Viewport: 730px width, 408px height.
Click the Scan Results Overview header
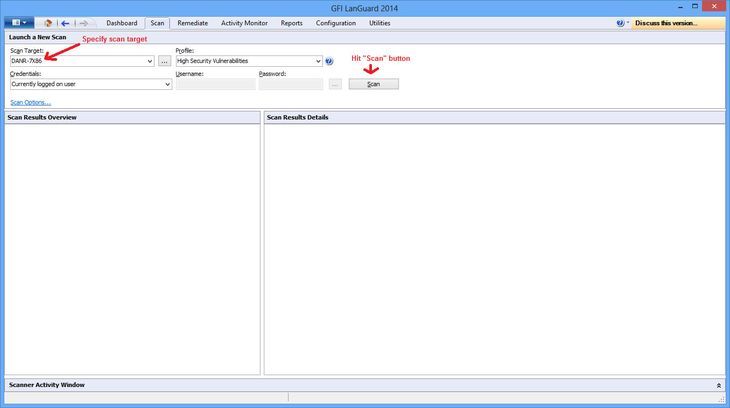(42, 117)
